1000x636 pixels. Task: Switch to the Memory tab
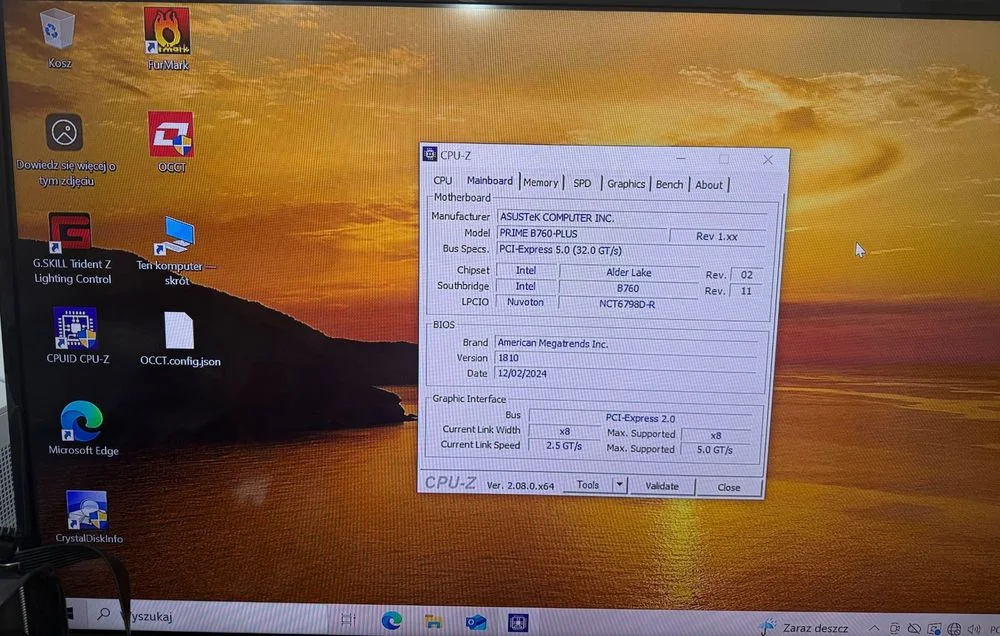[541, 182]
